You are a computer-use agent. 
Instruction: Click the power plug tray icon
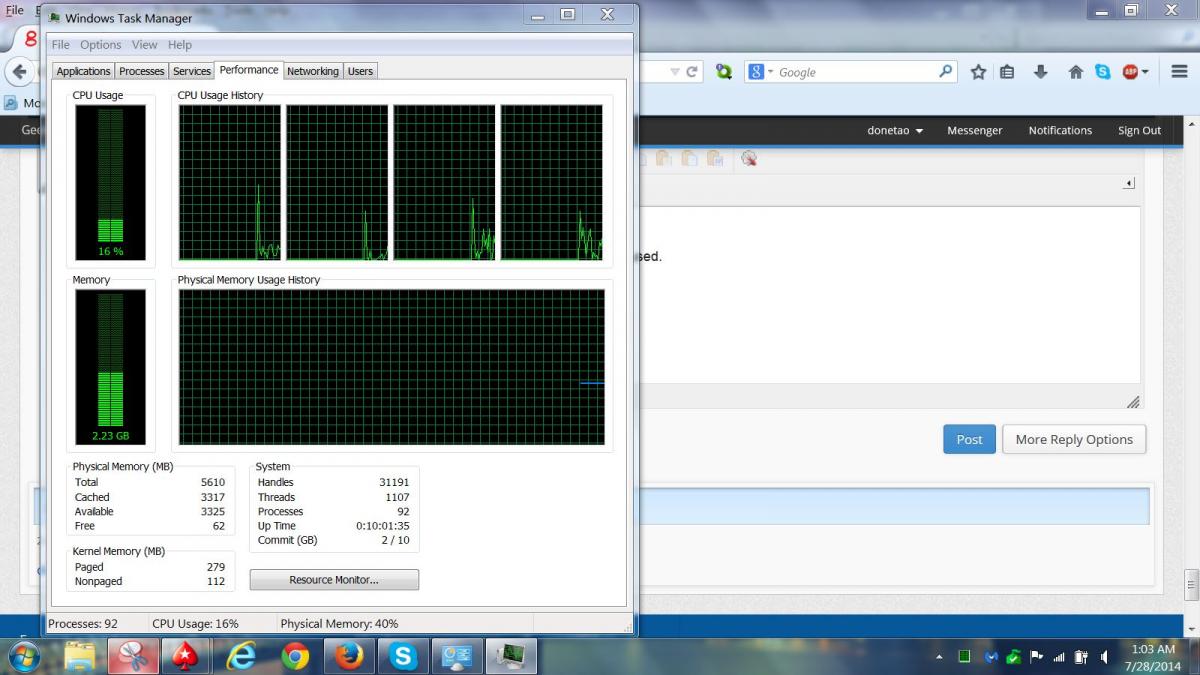(x=1082, y=657)
